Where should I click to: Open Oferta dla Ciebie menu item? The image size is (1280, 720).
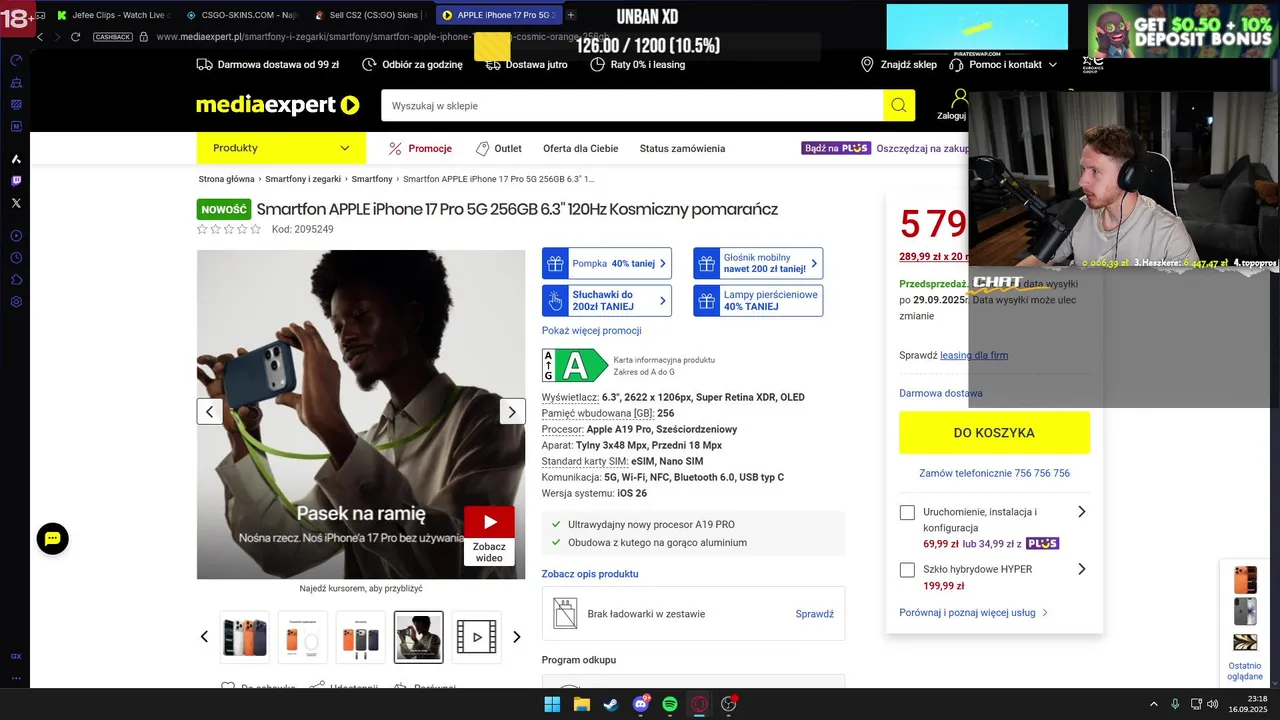tap(580, 148)
